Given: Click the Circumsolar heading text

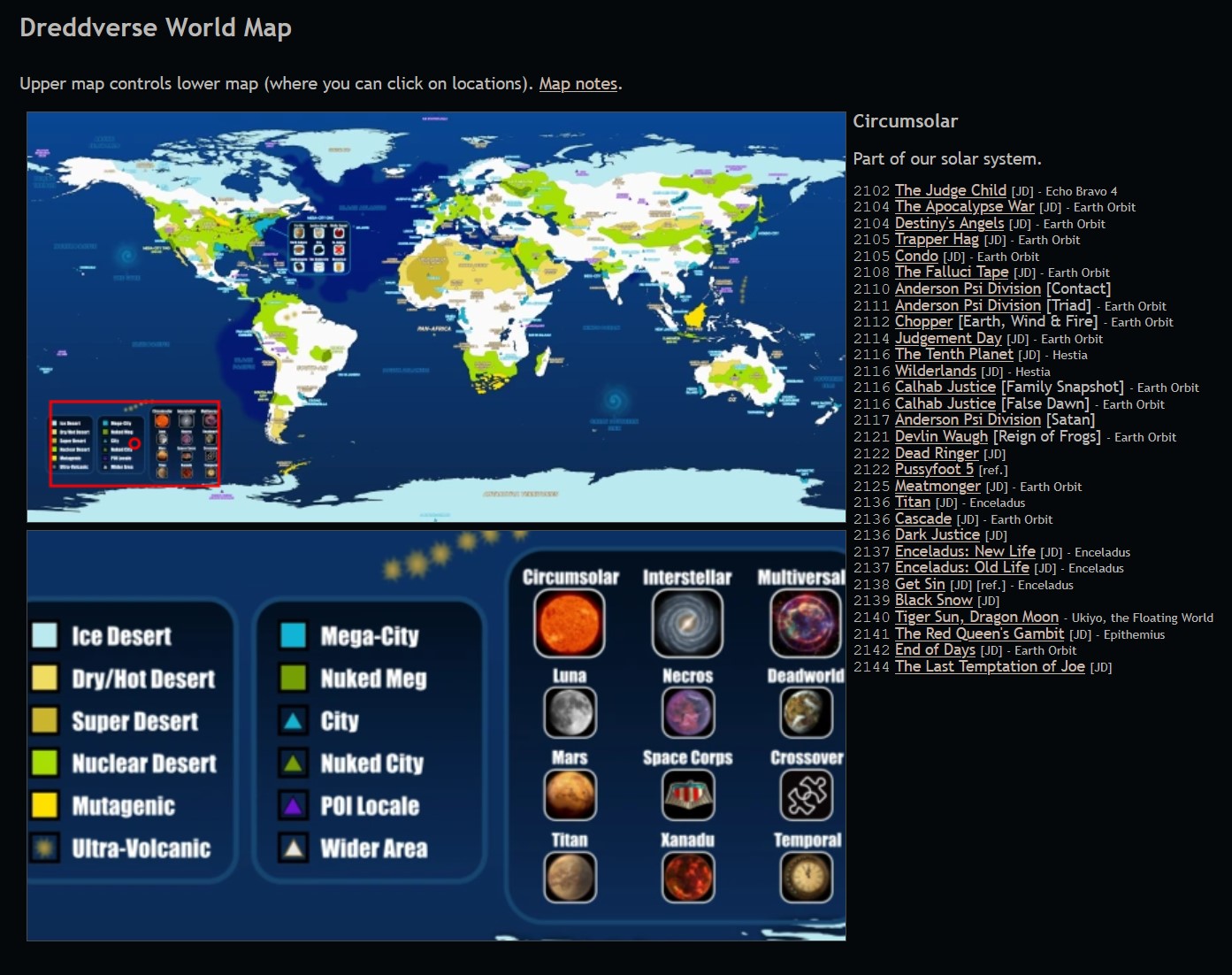Looking at the screenshot, I should click(905, 121).
